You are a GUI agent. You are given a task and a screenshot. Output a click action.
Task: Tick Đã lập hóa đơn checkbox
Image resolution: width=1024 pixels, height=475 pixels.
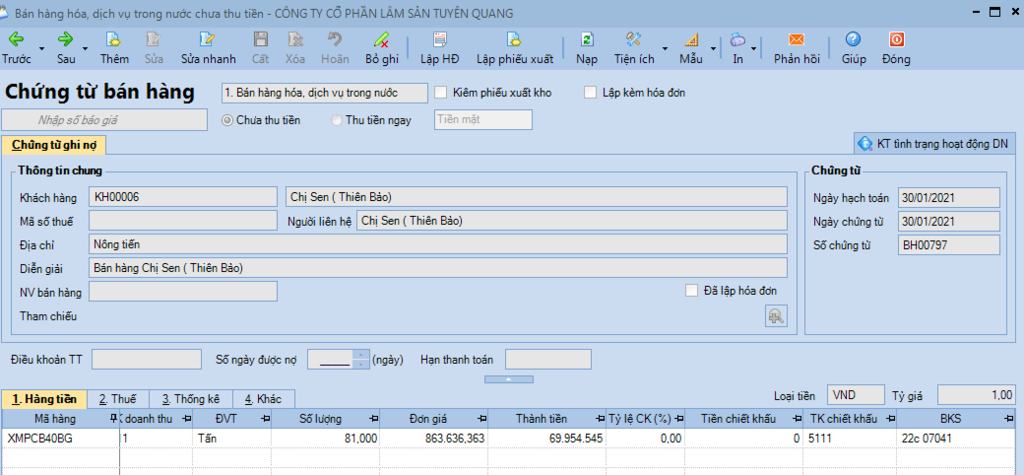692,290
